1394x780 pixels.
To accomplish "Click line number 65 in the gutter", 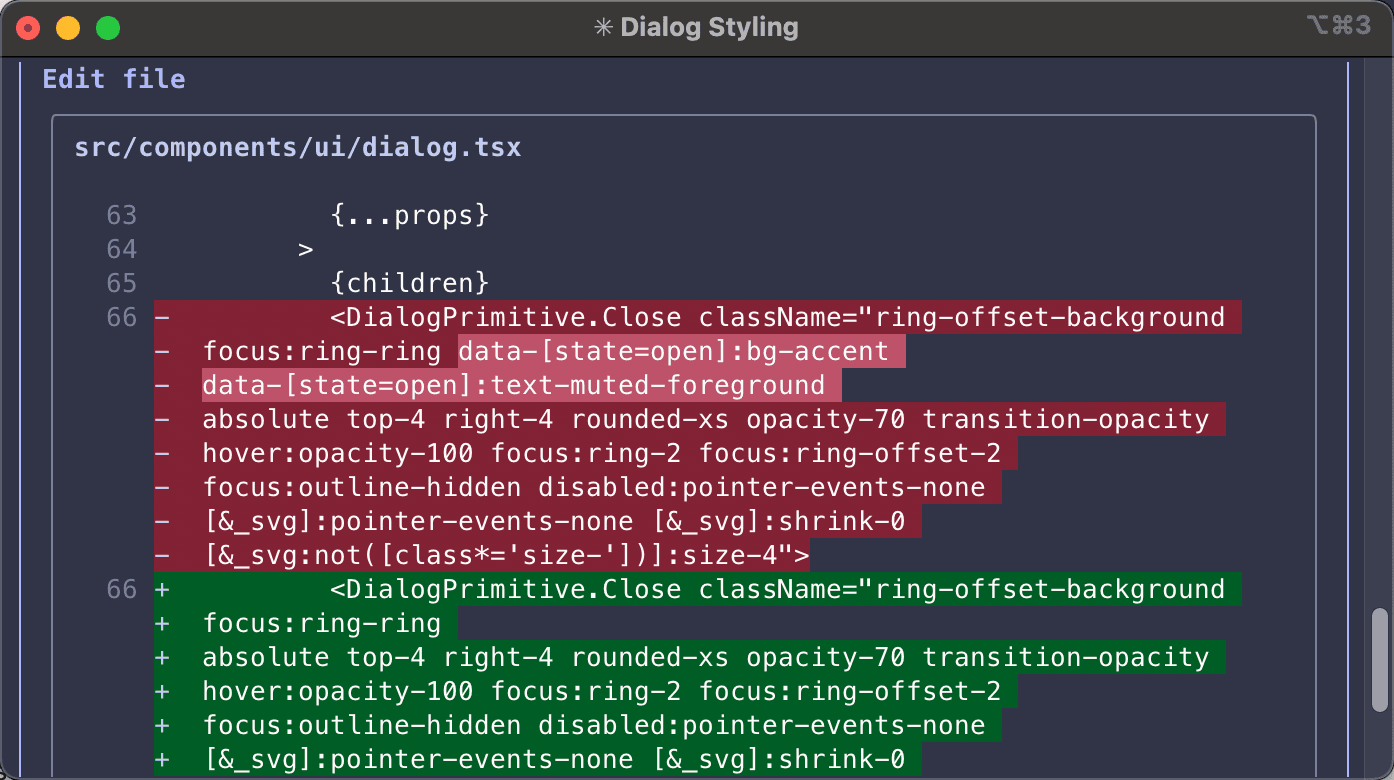I will coord(121,283).
